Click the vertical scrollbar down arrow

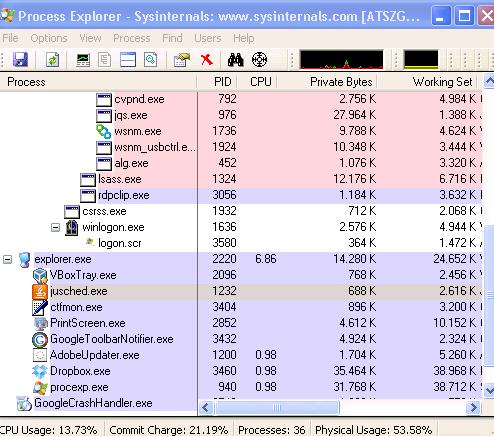click(x=489, y=389)
